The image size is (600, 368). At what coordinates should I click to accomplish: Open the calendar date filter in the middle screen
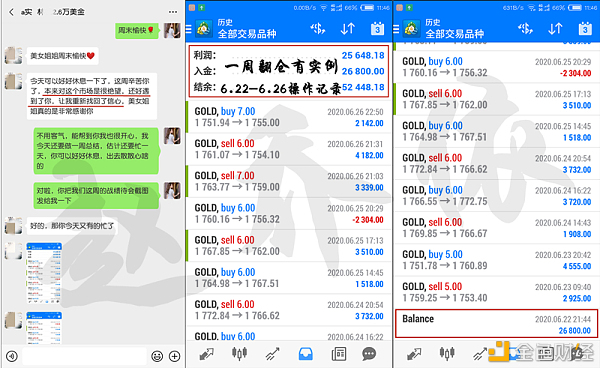point(377,29)
